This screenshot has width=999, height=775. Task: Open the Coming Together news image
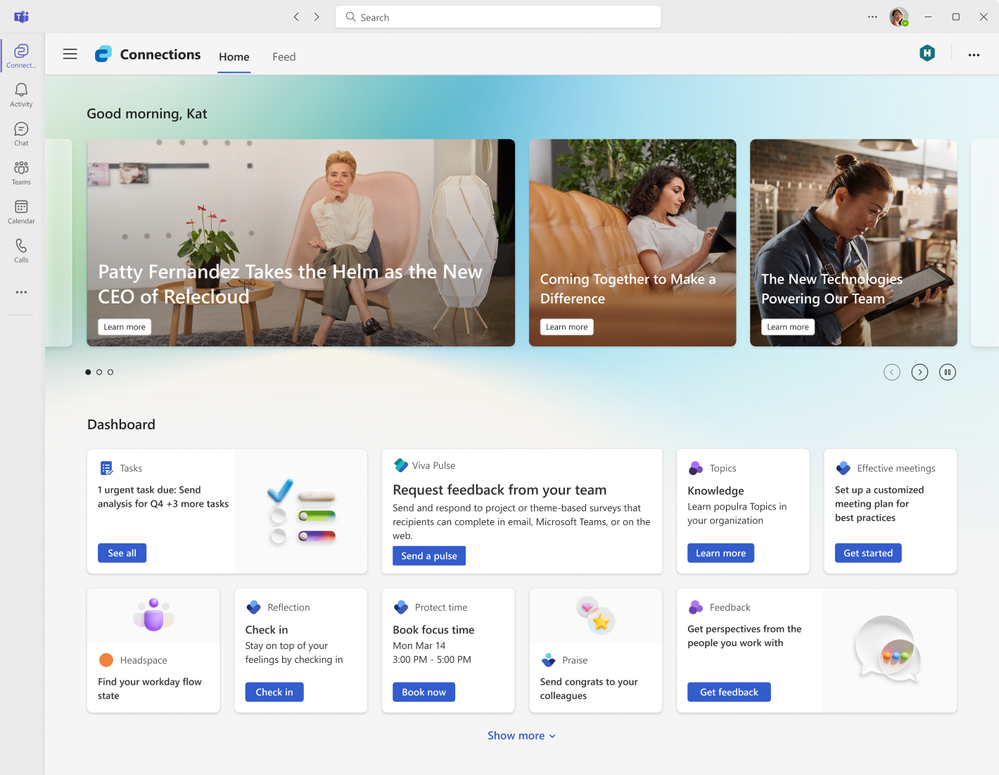(x=632, y=243)
